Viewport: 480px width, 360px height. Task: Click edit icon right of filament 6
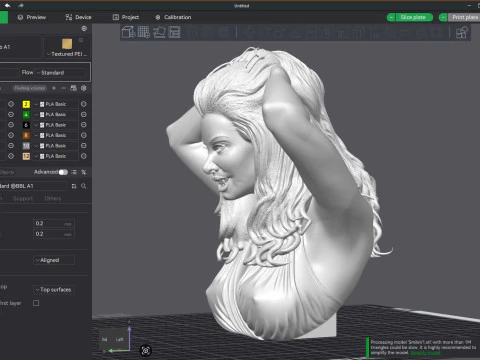84,125
